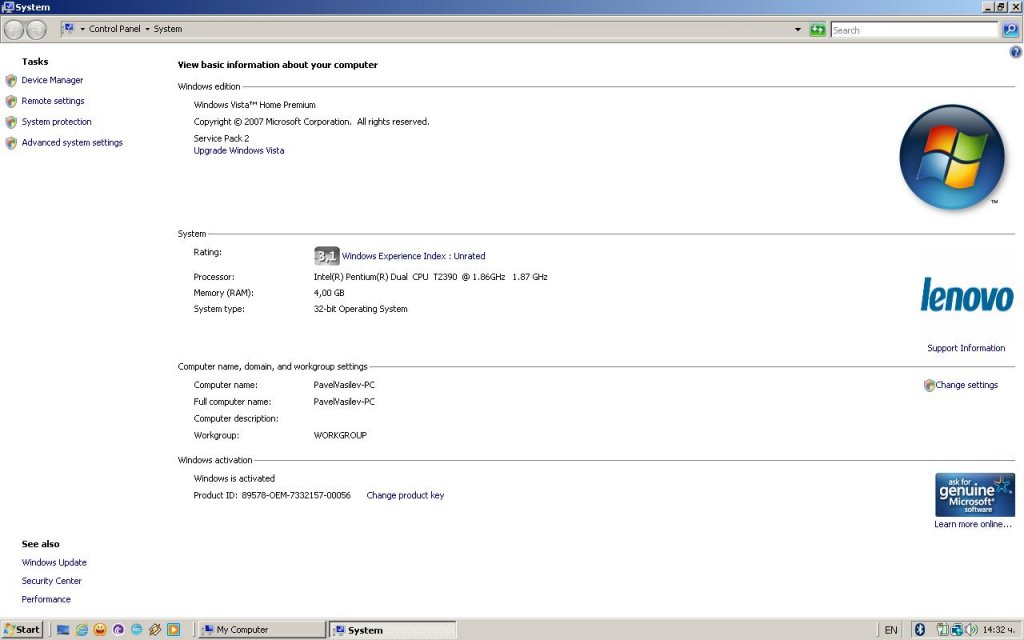Screen dimensions: 1024x640
Task: Click the yellow knot-shaped quick launch icon
Action: (x=155, y=630)
